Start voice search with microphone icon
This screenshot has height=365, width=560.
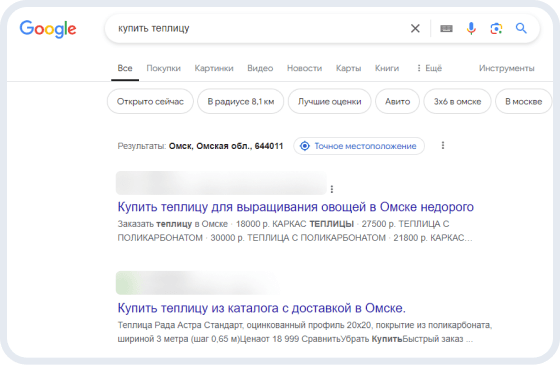471,28
